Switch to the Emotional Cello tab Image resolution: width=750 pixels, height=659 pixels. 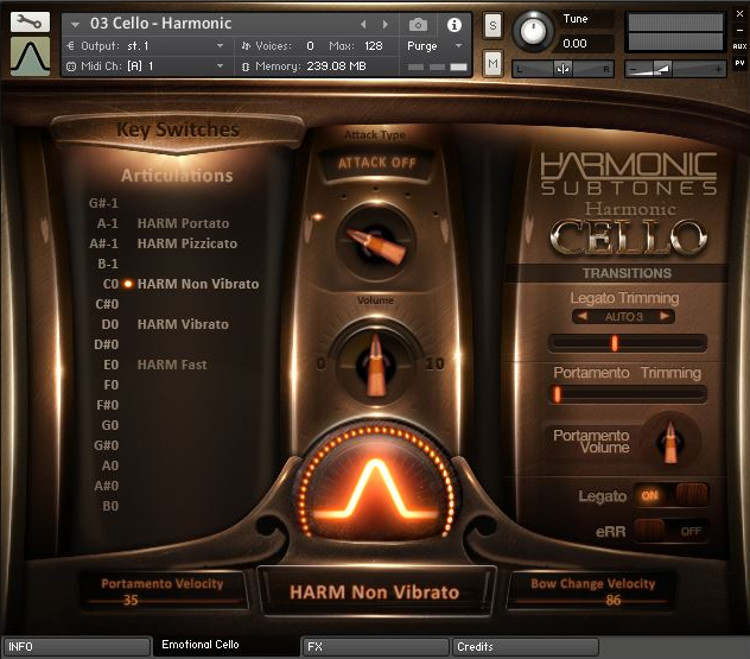[225, 645]
